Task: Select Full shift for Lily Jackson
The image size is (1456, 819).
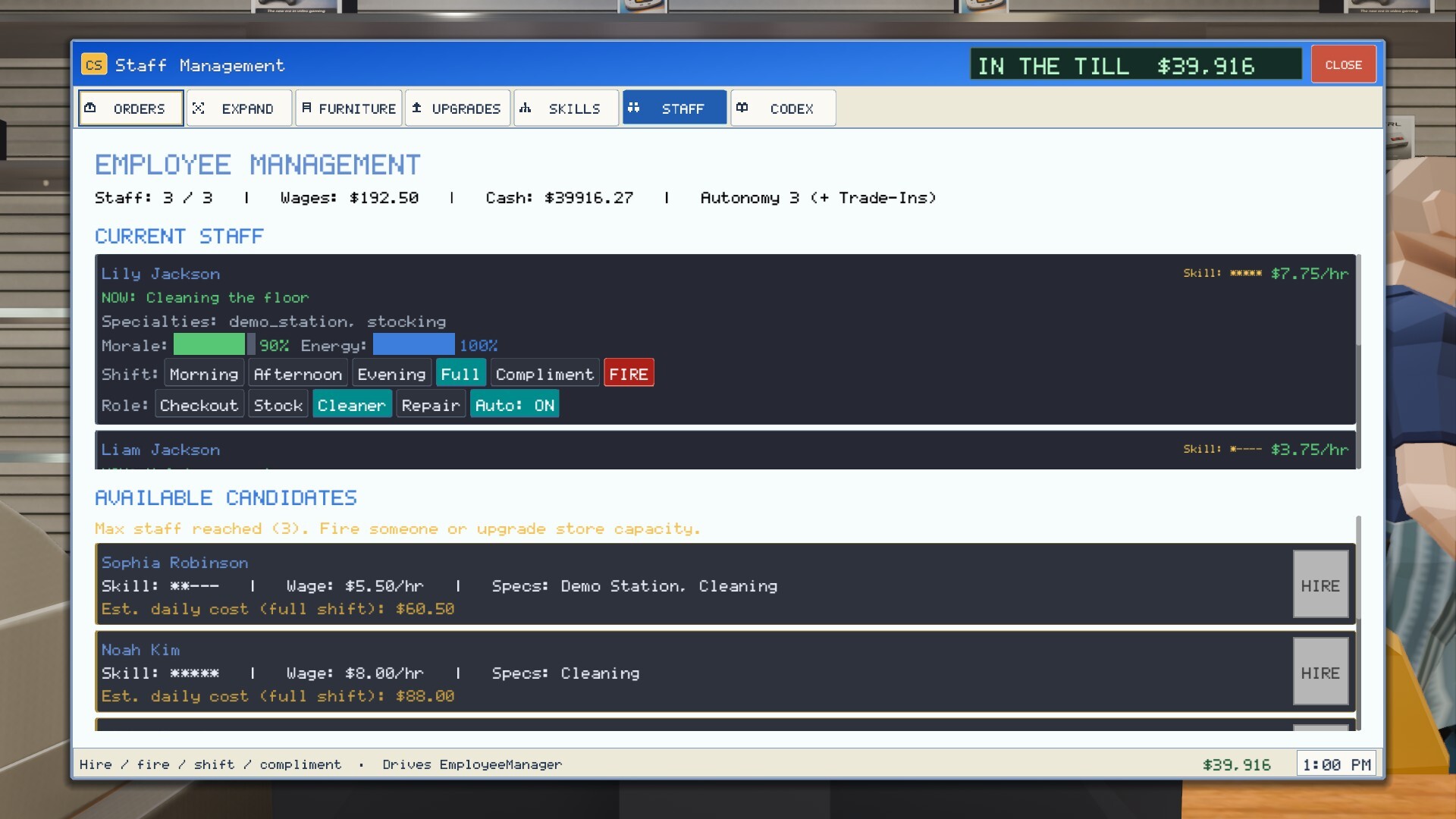Action: (x=460, y=374)
